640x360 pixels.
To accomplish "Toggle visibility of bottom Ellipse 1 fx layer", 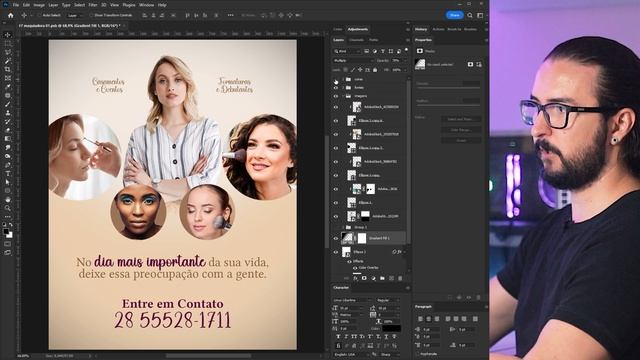I will [x=336, y=252].
